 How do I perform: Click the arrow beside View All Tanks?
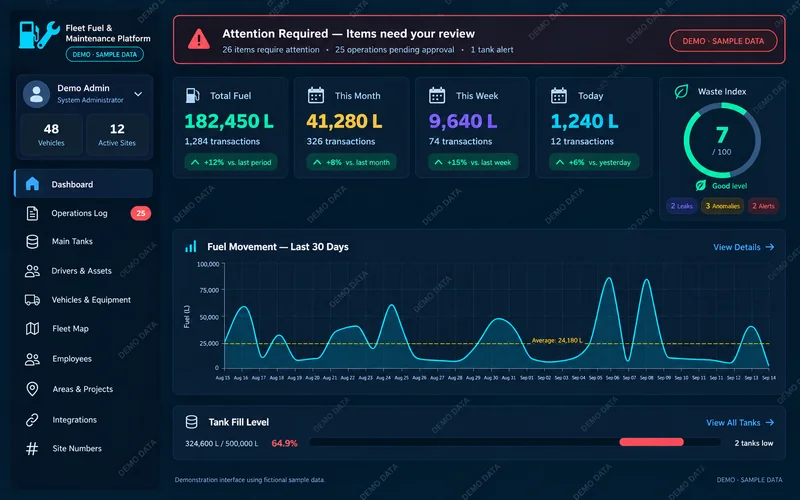(770, 422)
